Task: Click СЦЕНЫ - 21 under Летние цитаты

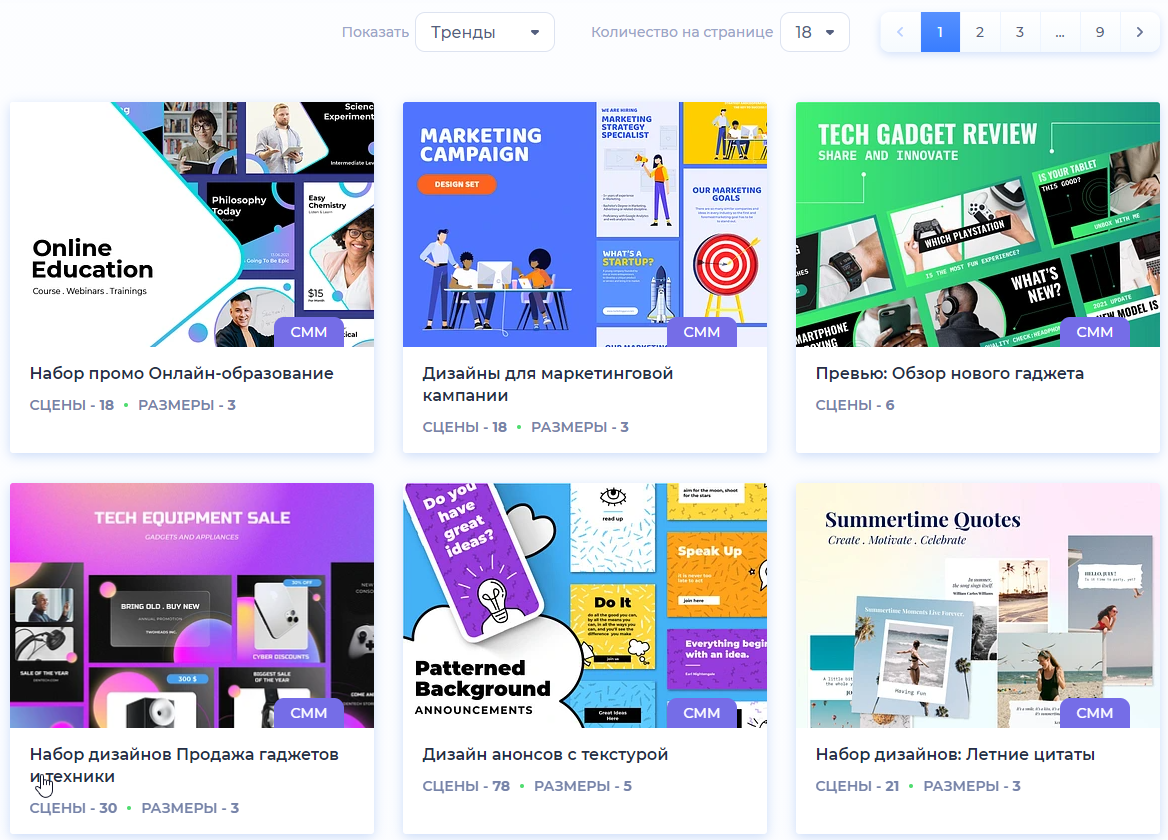Action: tap(857, 786)
